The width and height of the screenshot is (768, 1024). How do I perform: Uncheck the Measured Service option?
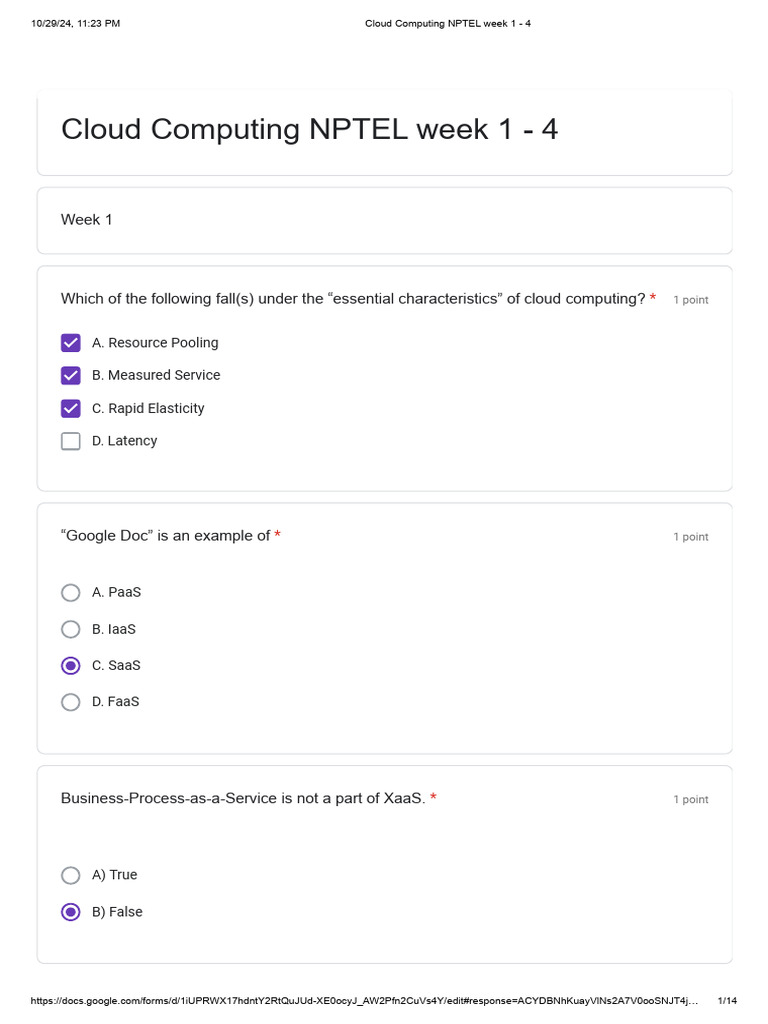click(x=71, y=376)
